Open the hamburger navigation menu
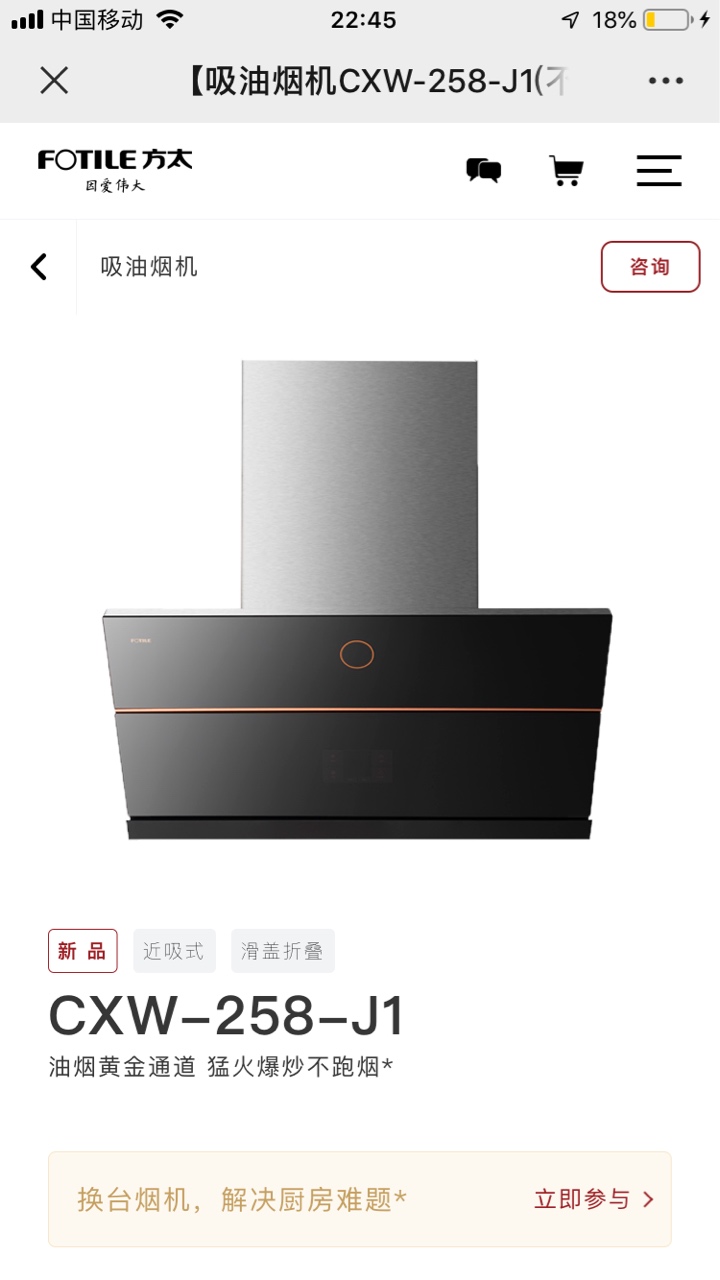The image size is (720, 1280). point(659,171)
